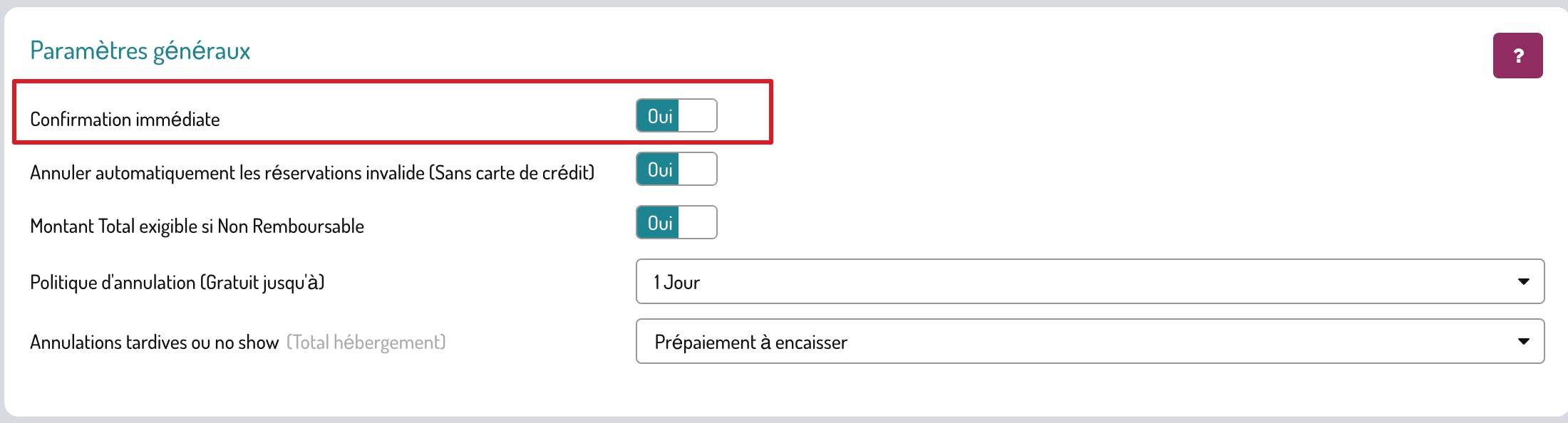Click the Confirmation immédiate label
The width and height of the screenshot is (1568, 423).
tap(125, 120)
